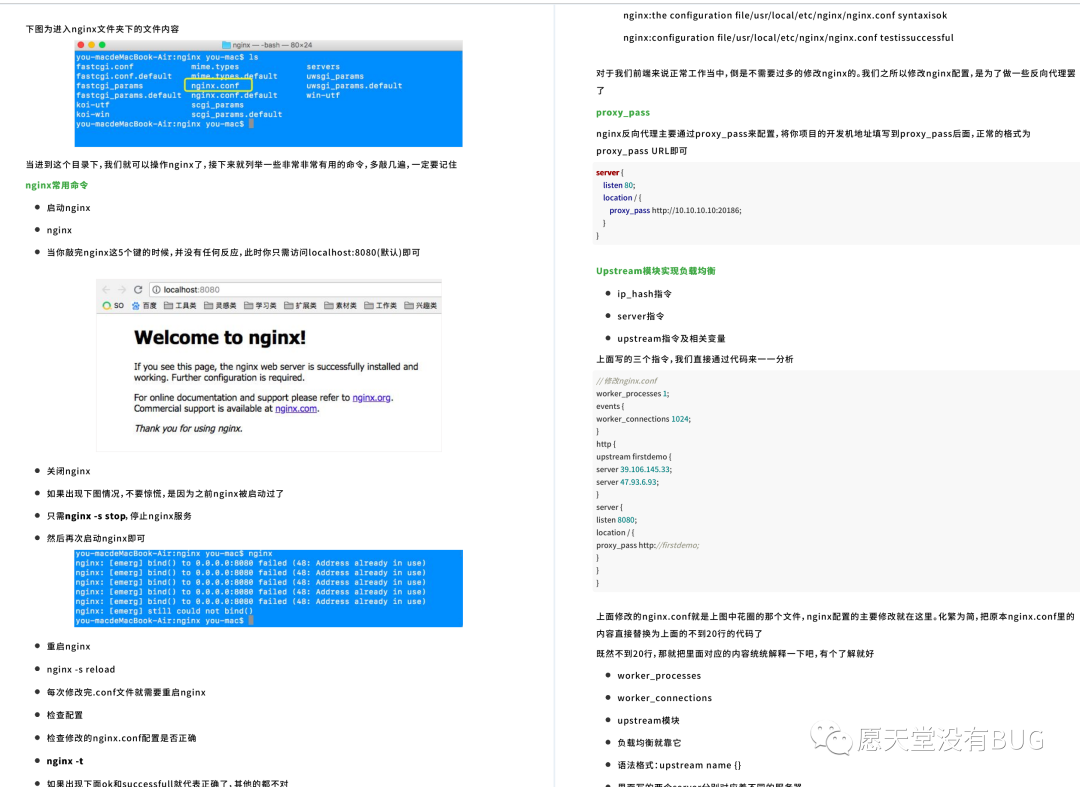Click the bold nginx -t bullet
This screenshot has width=1080, height=787.
65,761
